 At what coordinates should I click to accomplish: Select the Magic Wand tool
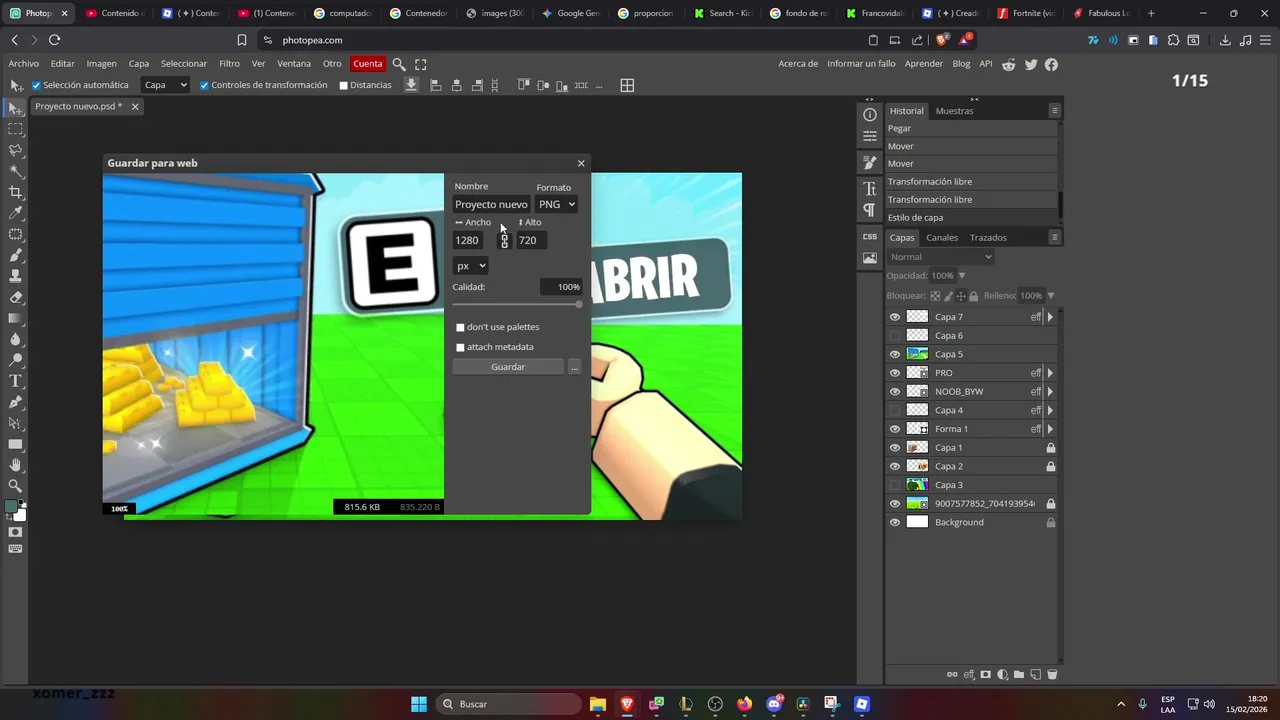(x=15, y=171)
